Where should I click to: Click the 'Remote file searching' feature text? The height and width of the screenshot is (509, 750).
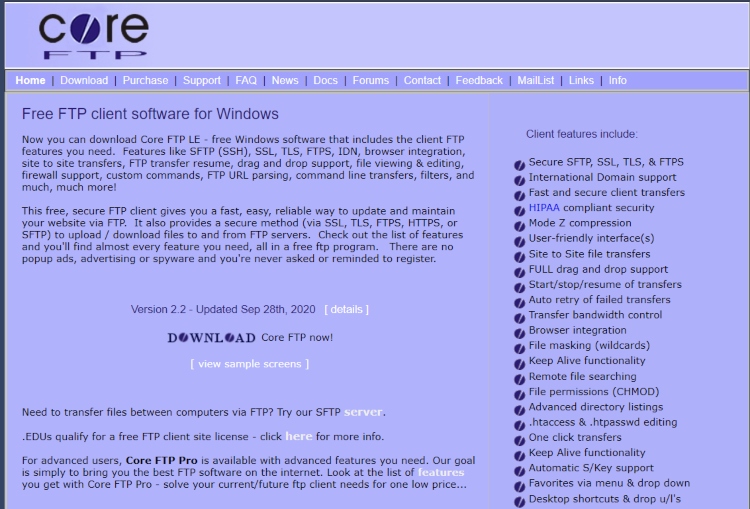click(583, 376)
